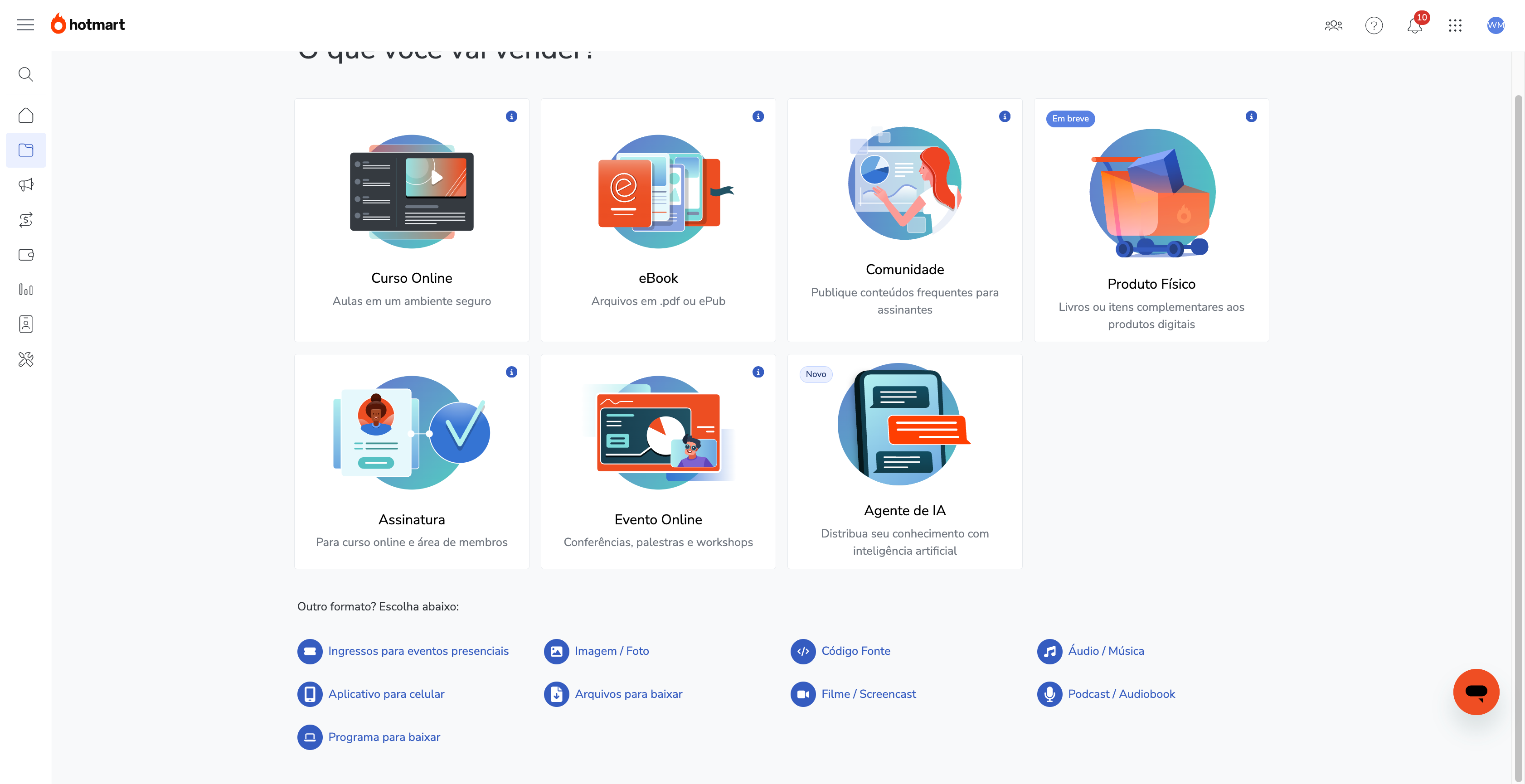The image size is (1525, 784).
Task: Show info for Assinatura
Action: click(x=511, y=372)
